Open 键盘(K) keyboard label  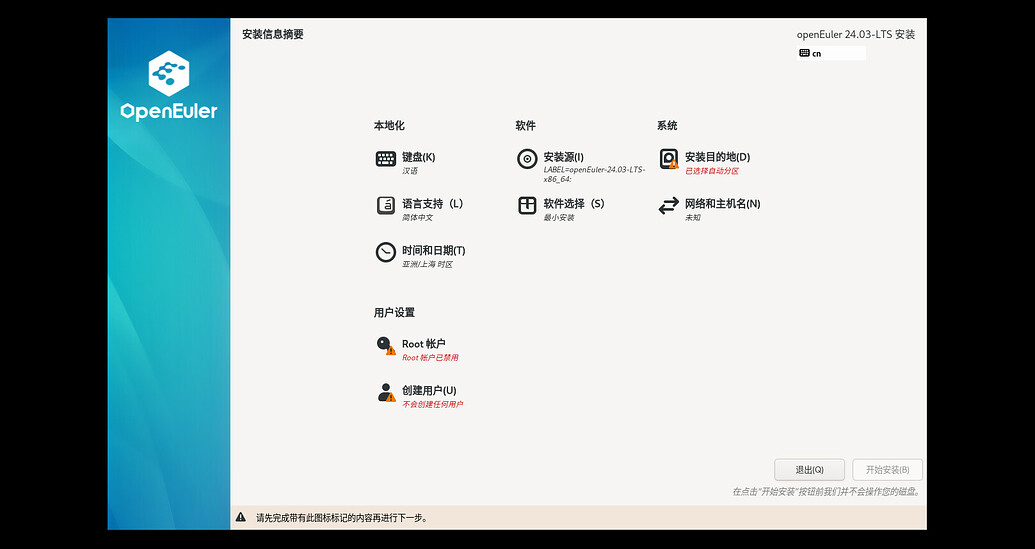pyautogui.click(x=418, y=157)
